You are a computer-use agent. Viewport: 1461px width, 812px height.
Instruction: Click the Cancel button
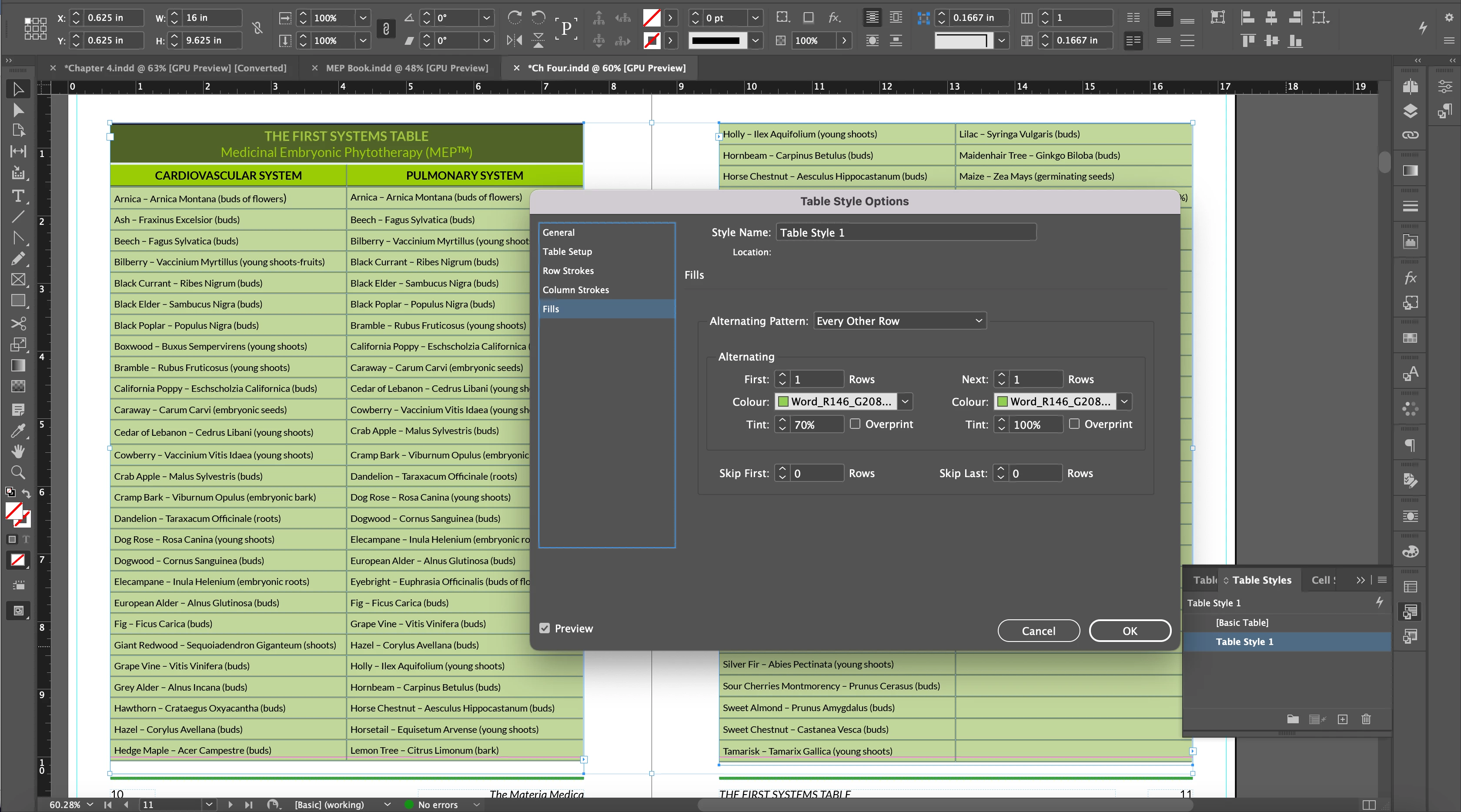tap(1038, 631)
